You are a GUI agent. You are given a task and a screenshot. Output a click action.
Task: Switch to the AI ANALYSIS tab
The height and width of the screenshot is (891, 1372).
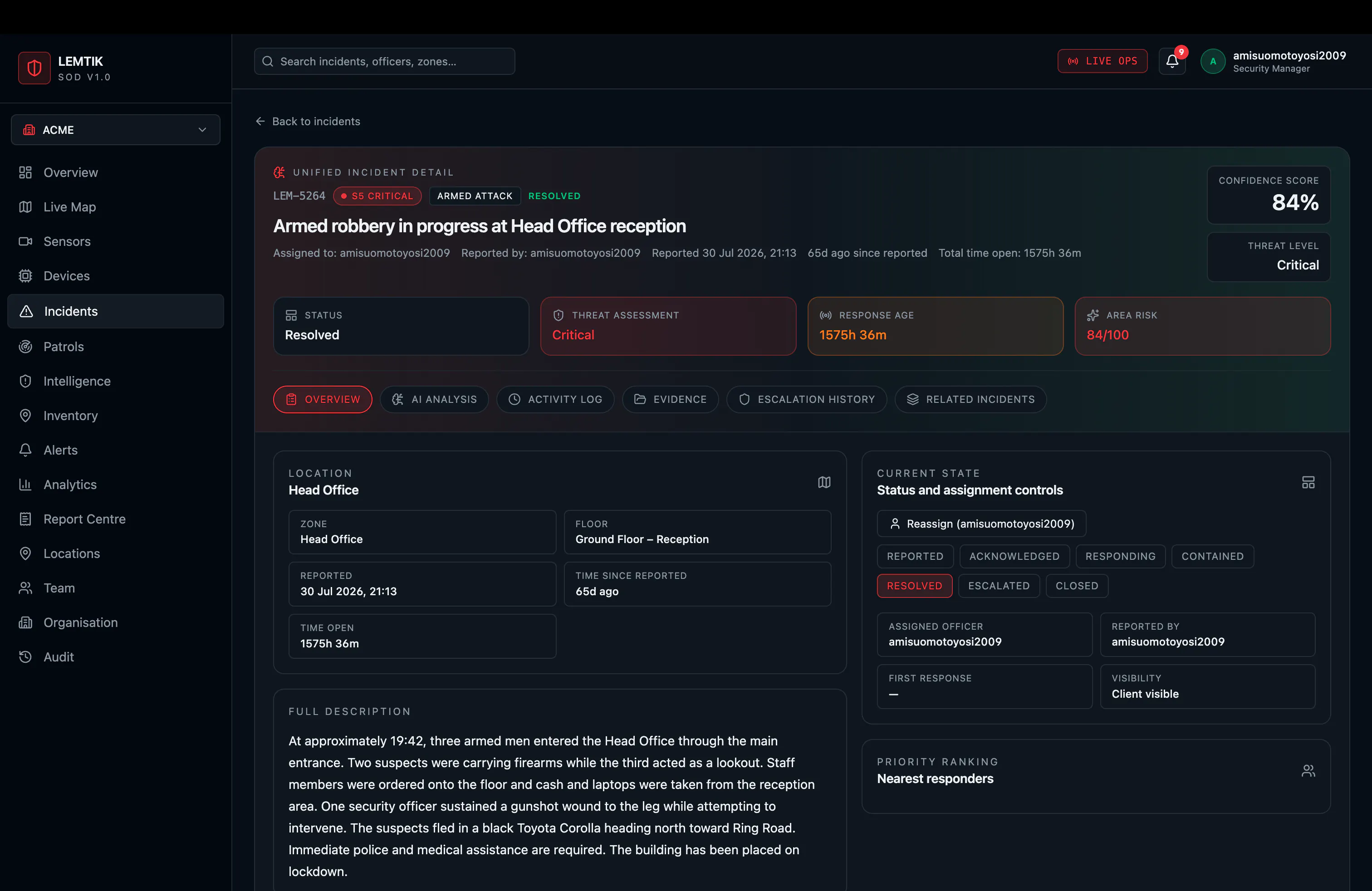[x=434, y=399]
